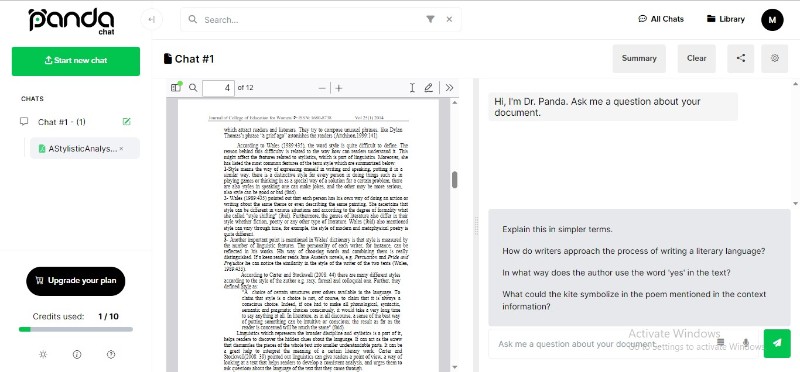Click the search input at the top

(311, 19)
